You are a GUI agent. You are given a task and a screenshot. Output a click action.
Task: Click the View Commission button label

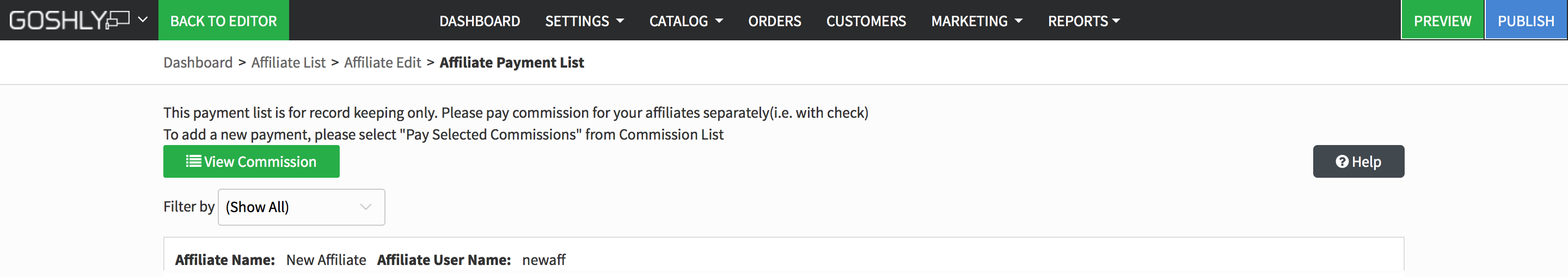coord(260,162)
